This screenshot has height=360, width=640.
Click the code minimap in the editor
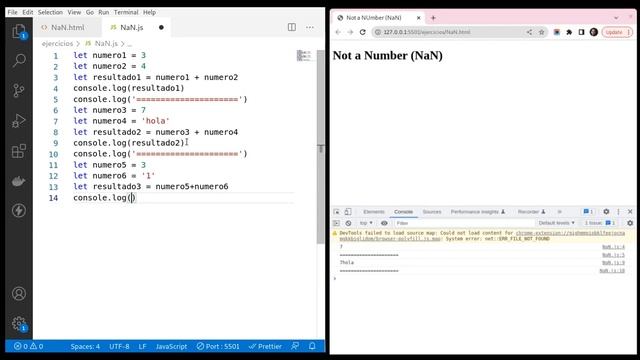pos(304,56)
